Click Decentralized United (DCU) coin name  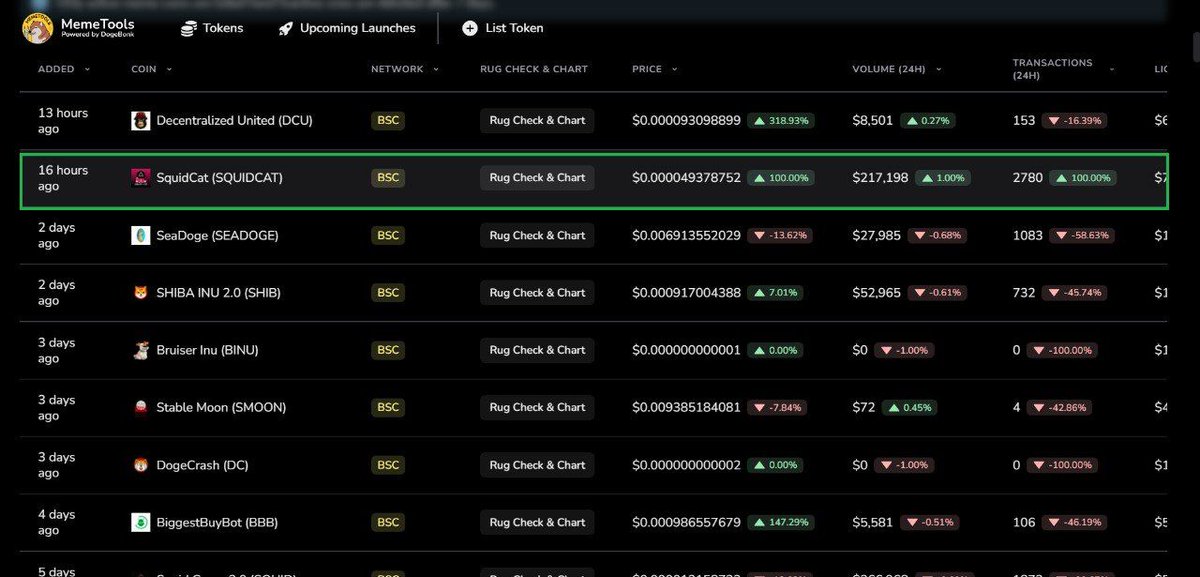(235, 121)
